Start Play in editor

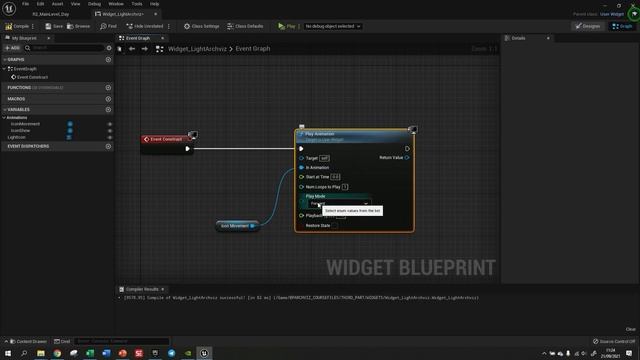tap(287, 26)
